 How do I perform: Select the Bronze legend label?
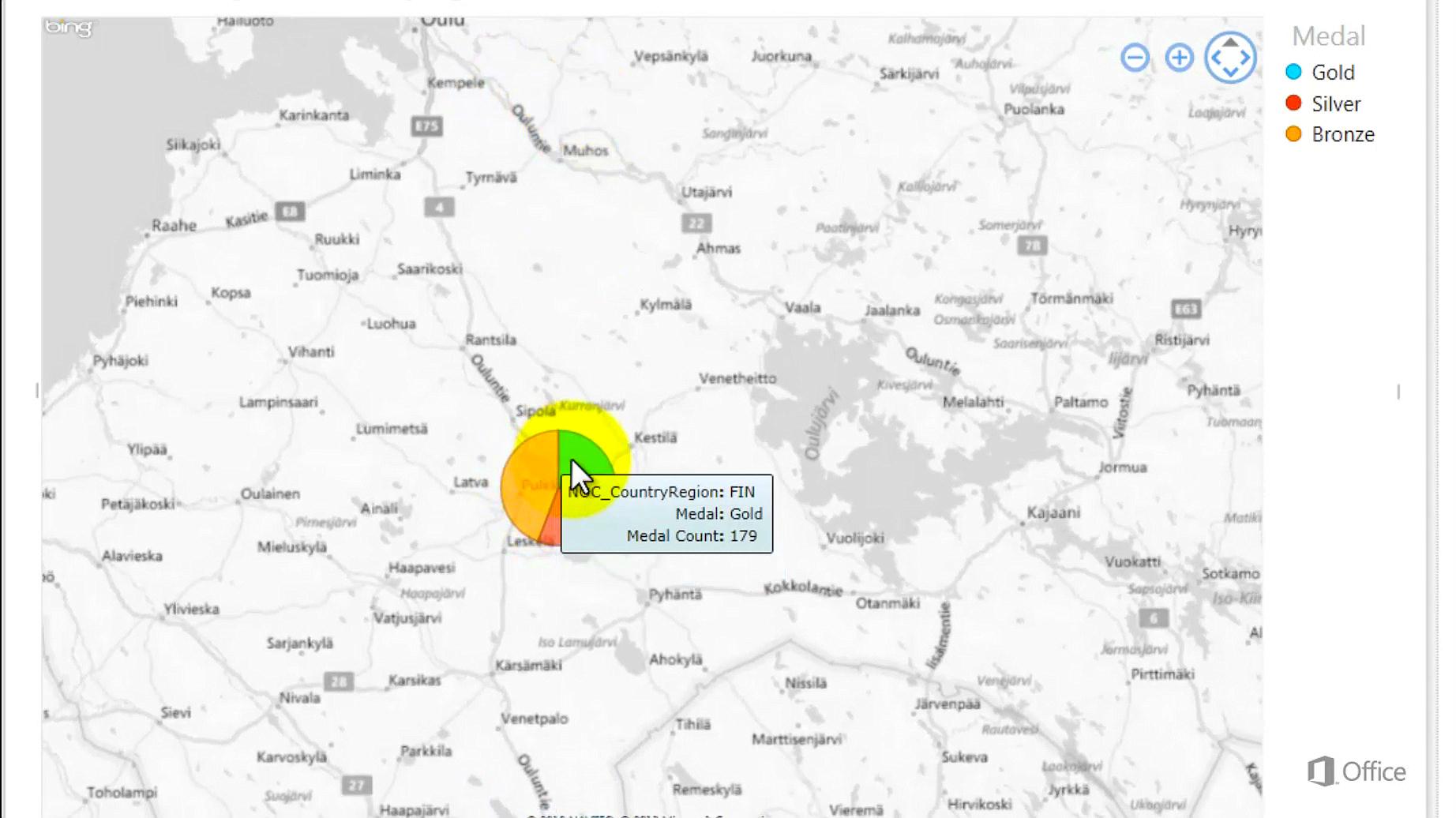tap(1343, 135)
